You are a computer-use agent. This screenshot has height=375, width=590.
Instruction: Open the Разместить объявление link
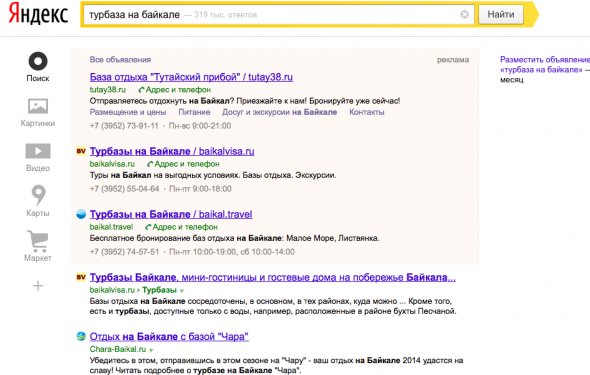tap(545, 59)
